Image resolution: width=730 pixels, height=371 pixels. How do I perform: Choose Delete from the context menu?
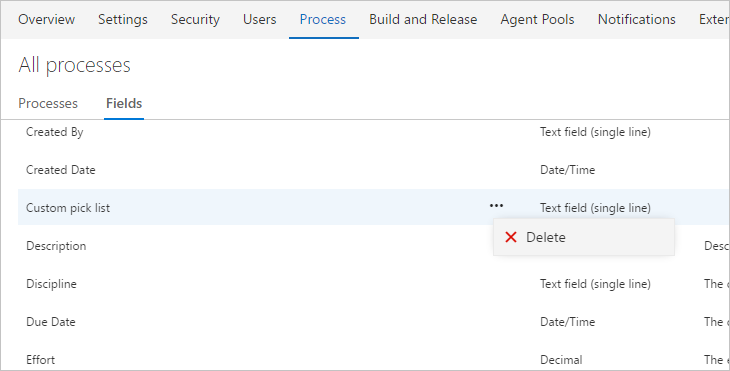point(584,237)
